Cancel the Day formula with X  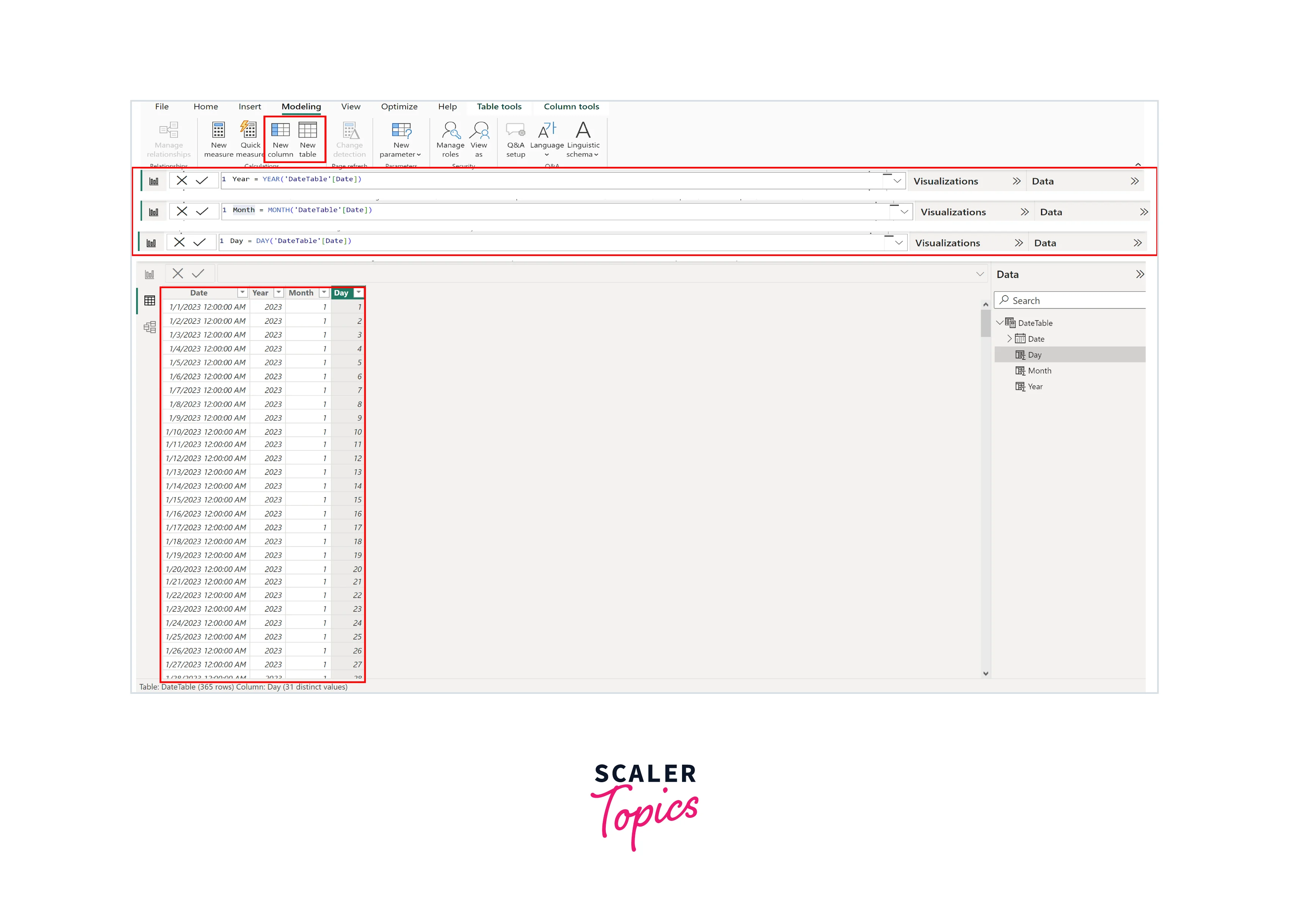point(179,242)
